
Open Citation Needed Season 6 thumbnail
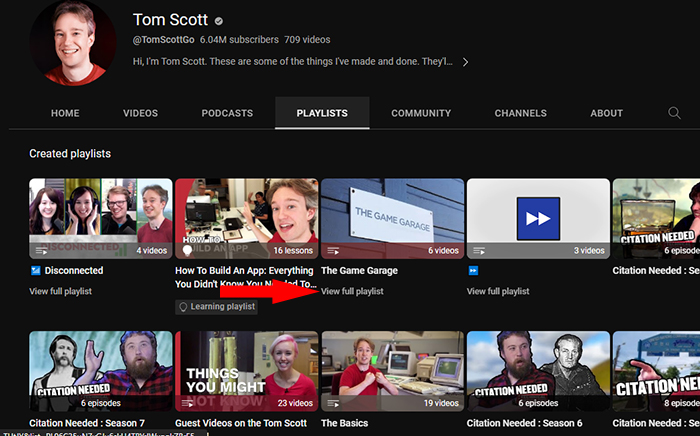click(538, 371)
